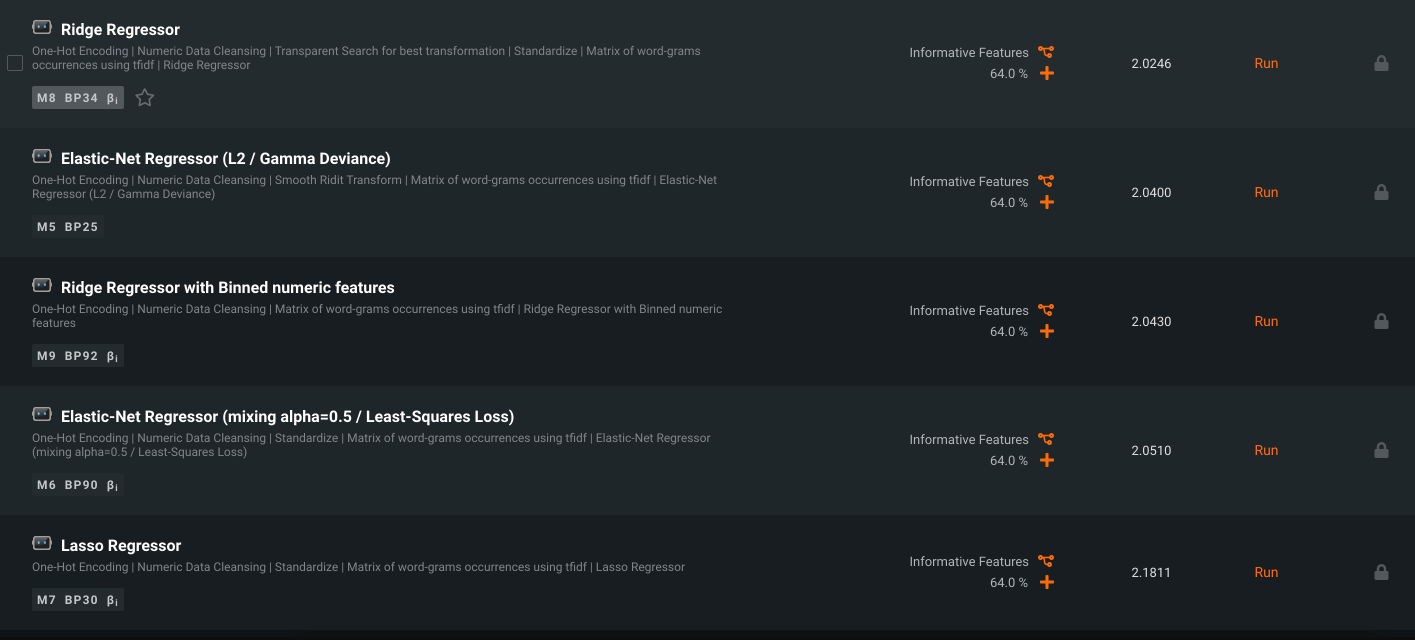Click Run for Ridge Regressor with Binned numeric features
The image size is (1415, 640).
(1266, 322)
